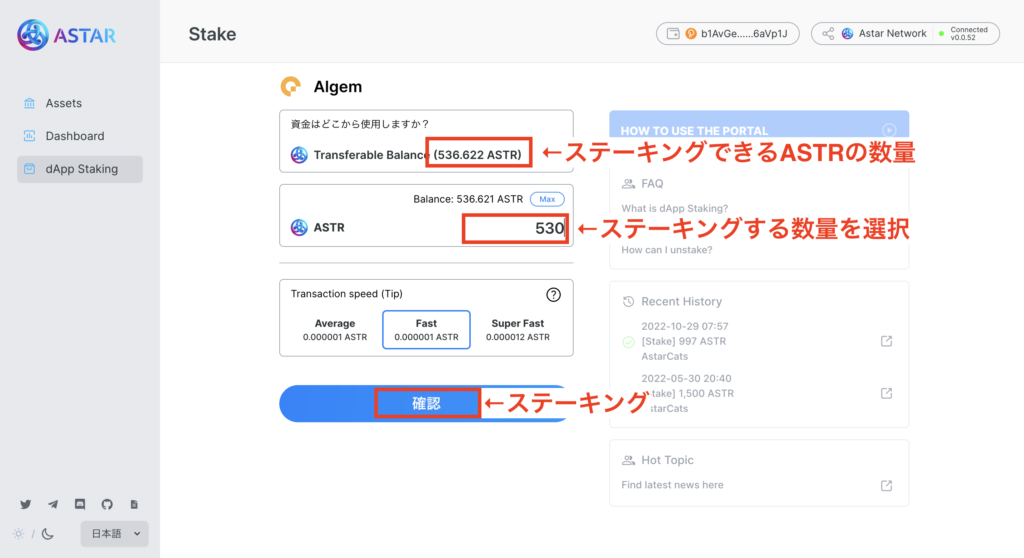This screenshot has width=1024, height=558.
Task: Click the 確認 confirm button
Action: point(426,403)
